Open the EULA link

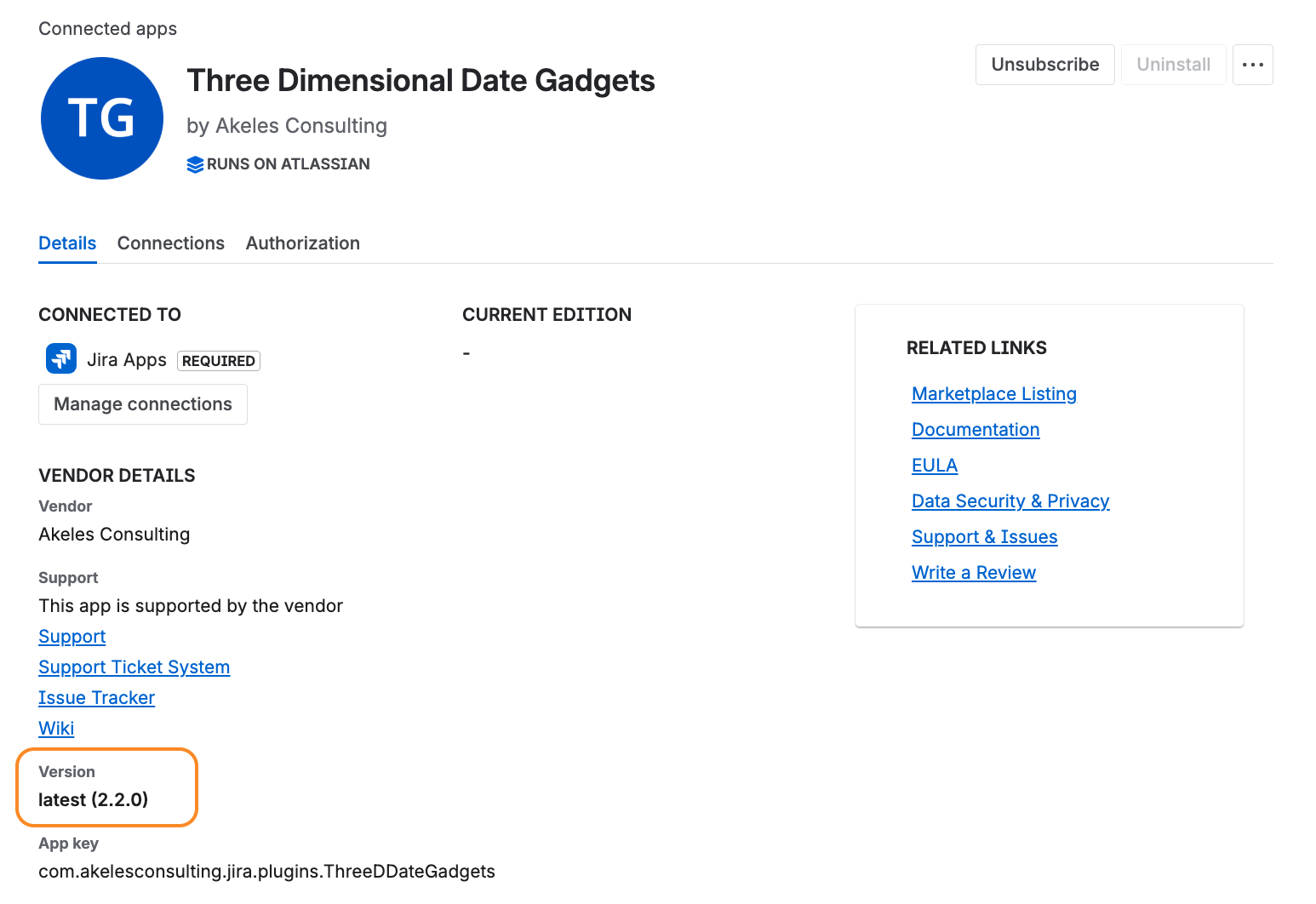935,466
